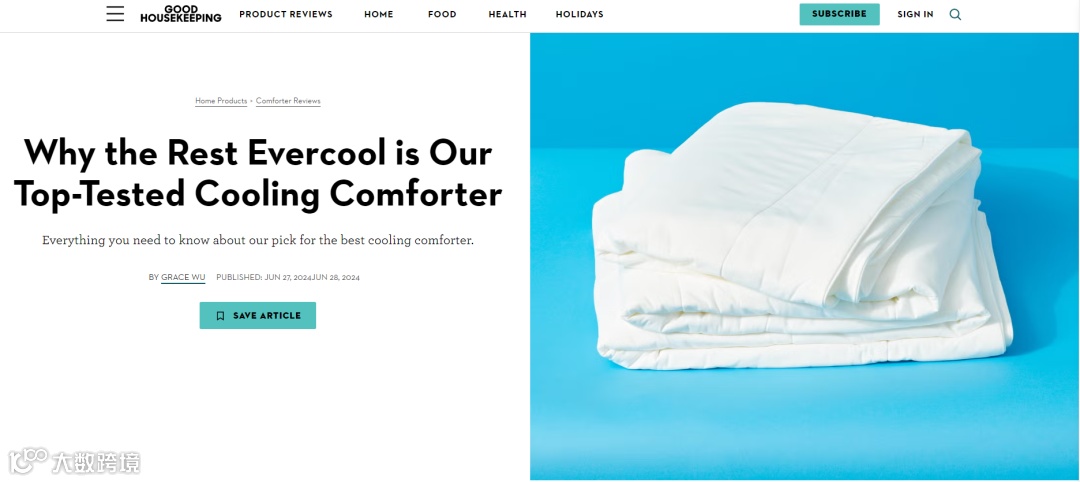The height and width of the screenshot is (482, 1080).
Task: Open the hamburger navigation menu
Action: point(115,14)
